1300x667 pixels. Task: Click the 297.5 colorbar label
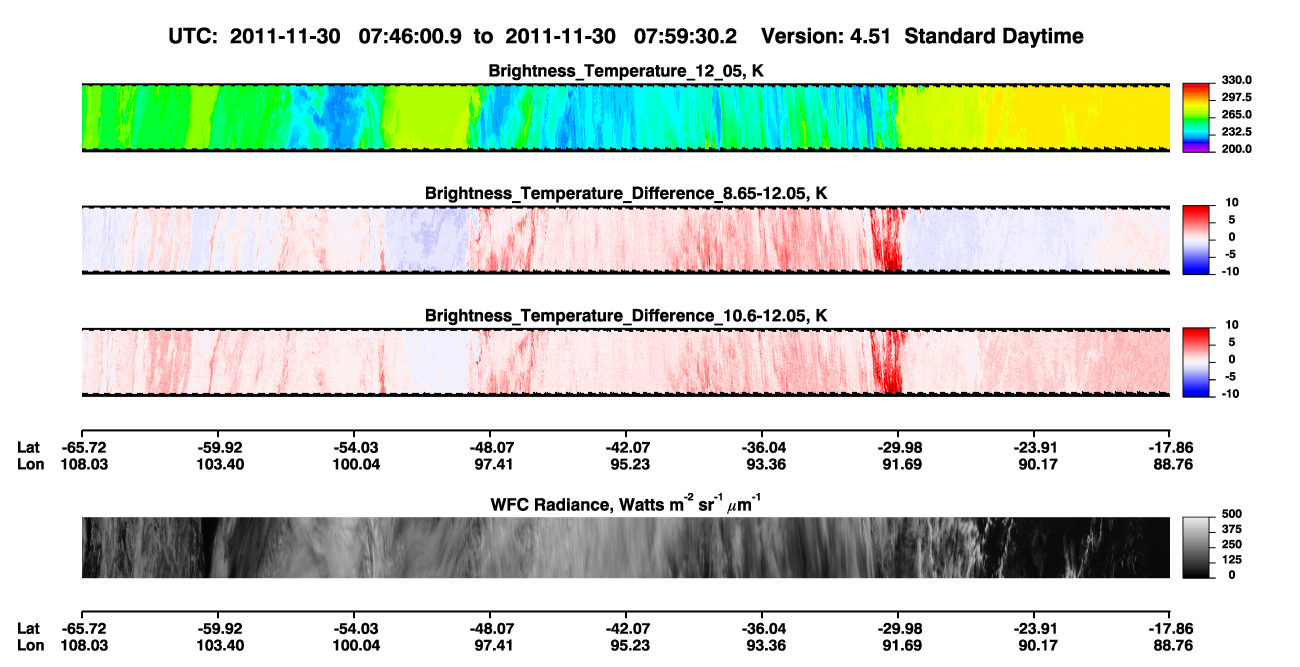click(x=1235, y=97)
